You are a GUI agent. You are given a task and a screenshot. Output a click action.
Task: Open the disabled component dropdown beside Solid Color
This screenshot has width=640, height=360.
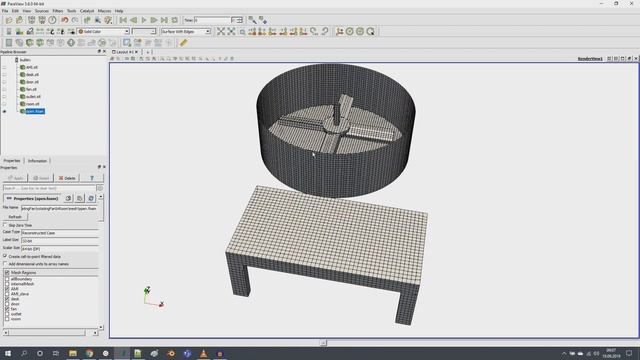coord(144,31)
